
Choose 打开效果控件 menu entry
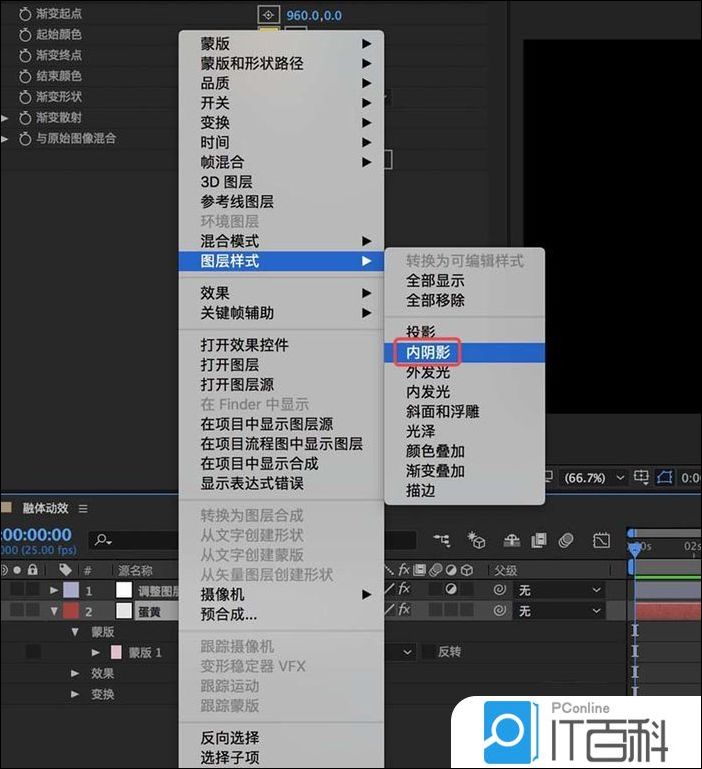(x=281, y=345)
